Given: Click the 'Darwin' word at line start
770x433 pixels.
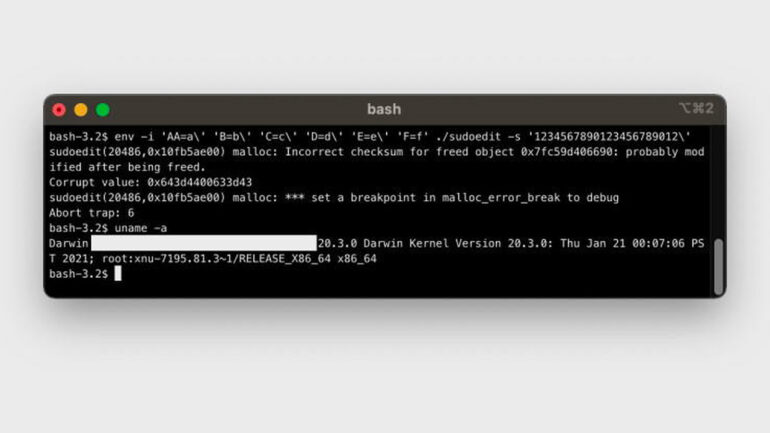Looking at the screenshot, I should tap(68, 244).
